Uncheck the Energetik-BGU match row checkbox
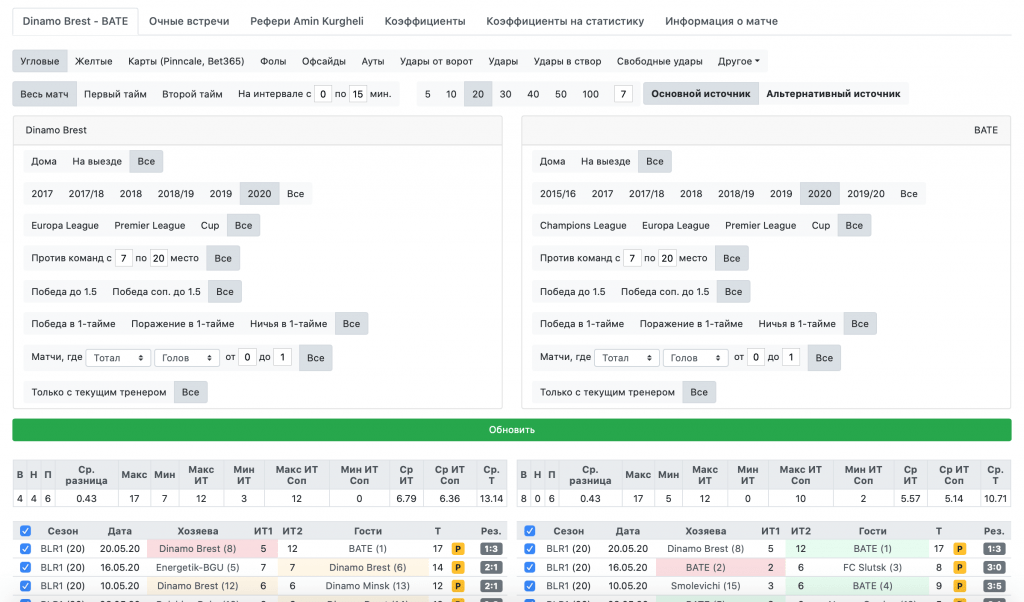This screenshot has width=1024, height=602. point(26,567)
